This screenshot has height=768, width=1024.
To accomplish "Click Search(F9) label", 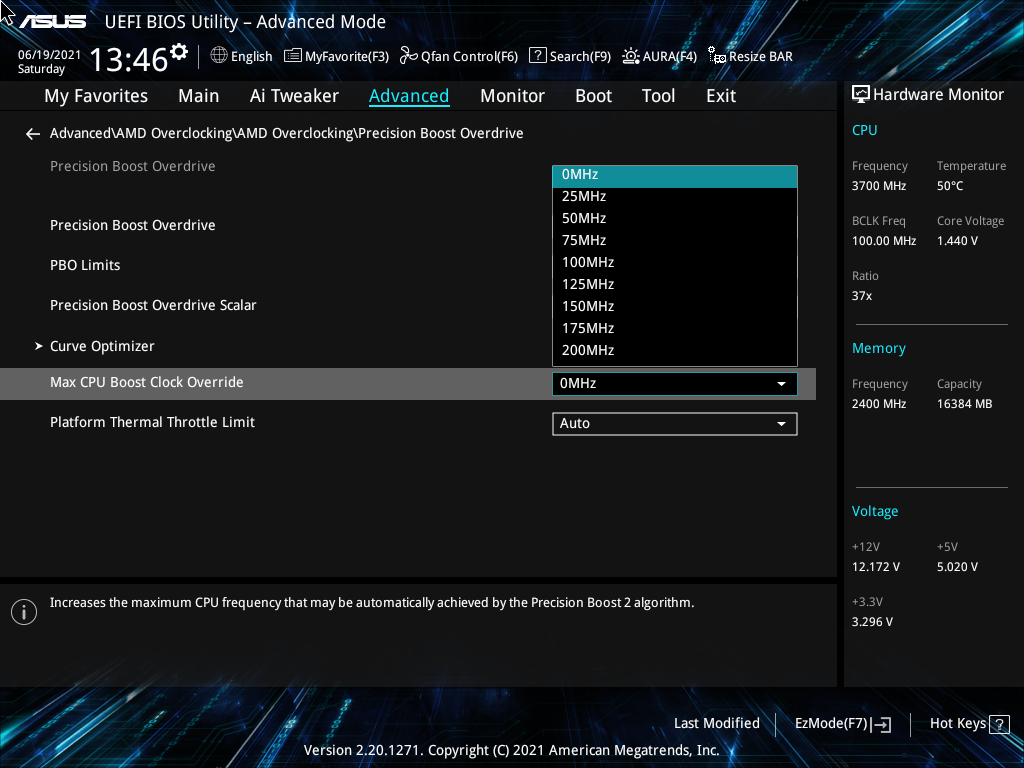I will coord(580,57).
